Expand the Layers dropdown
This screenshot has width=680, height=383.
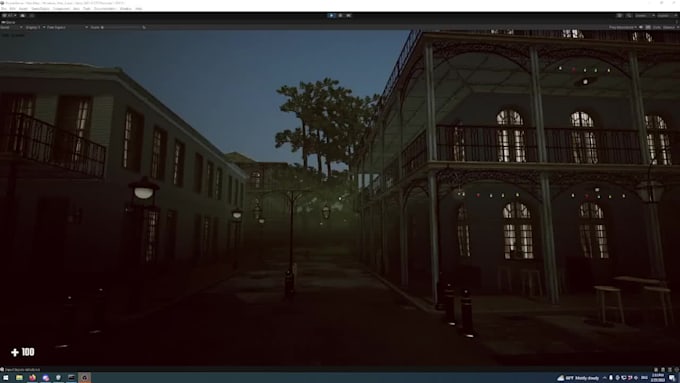point(645,16)
